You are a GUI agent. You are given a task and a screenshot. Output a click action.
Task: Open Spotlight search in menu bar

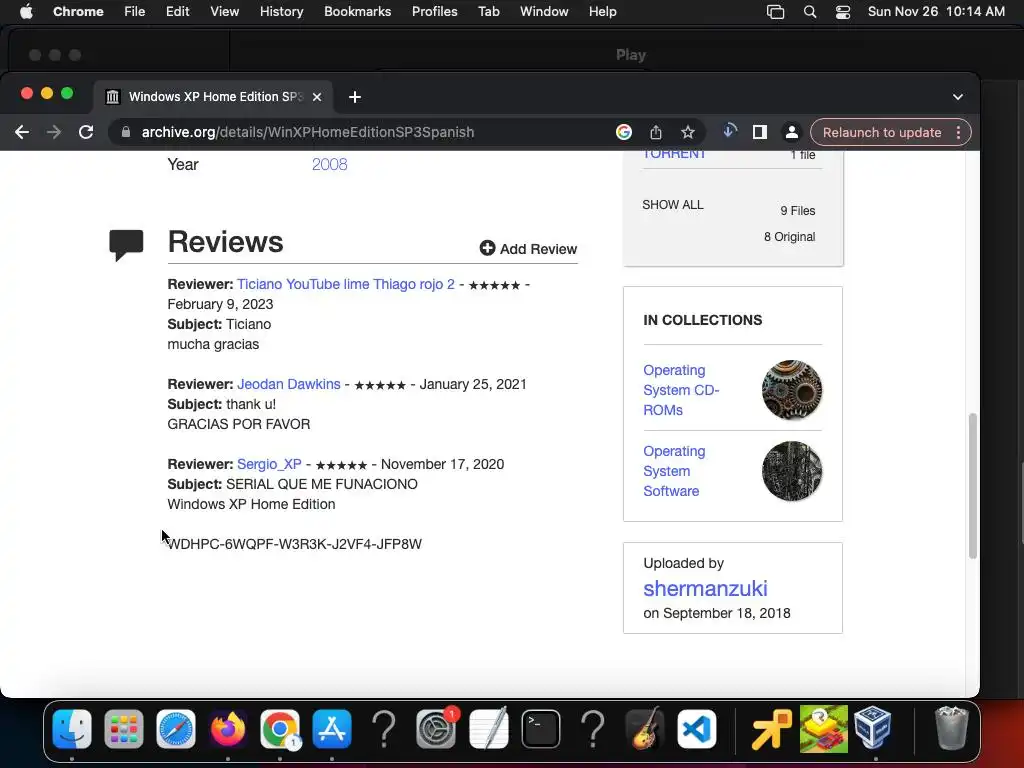click(x=810, y=11)
